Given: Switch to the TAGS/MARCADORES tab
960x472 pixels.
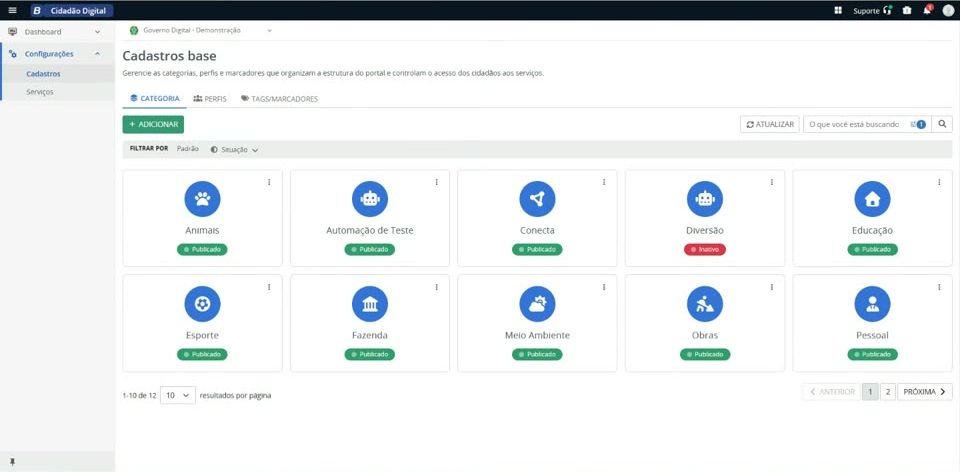Looking at the screenshot, I should (280, 99).
